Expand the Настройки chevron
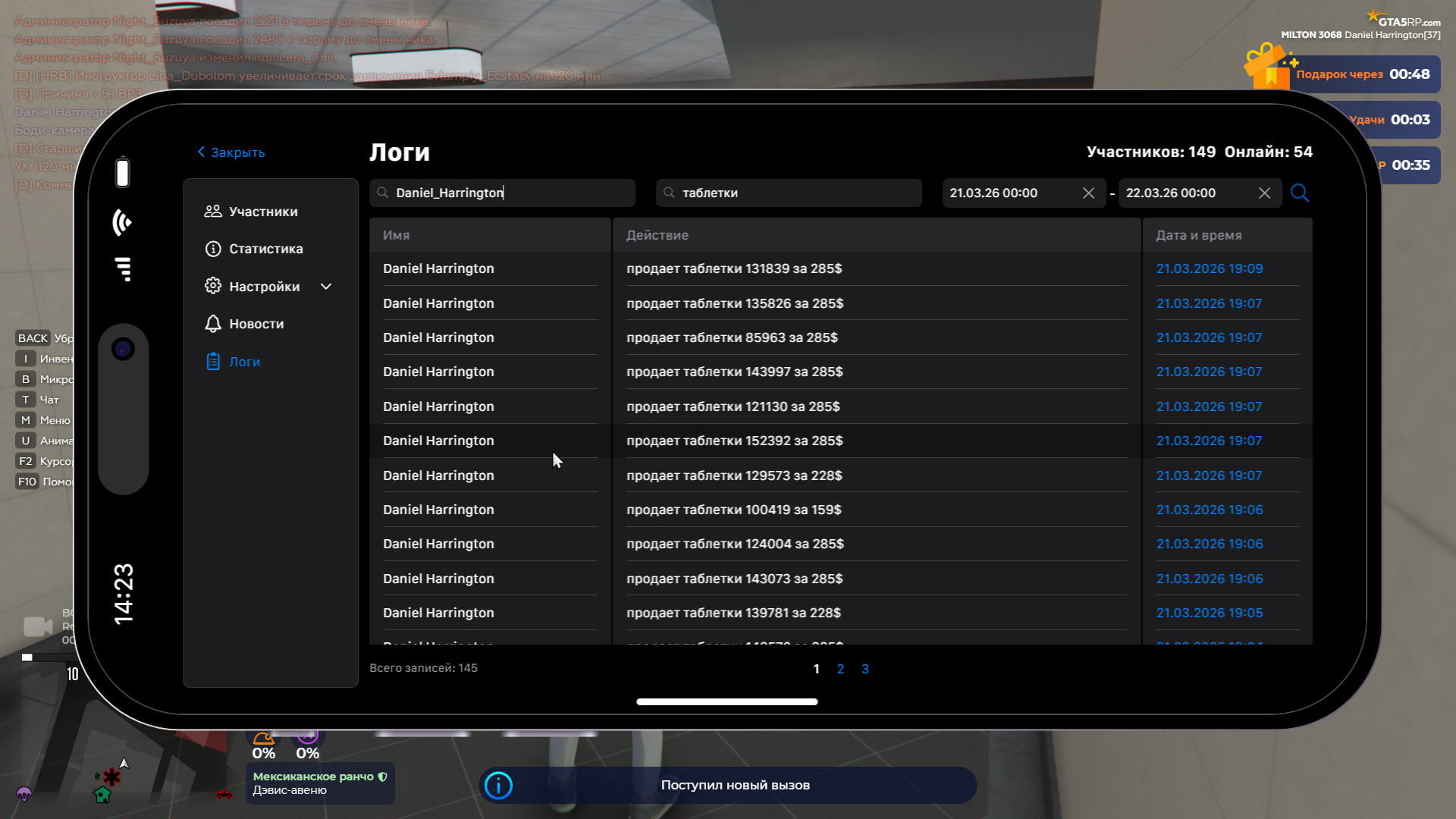This screenshot has width=1456, height=819. (326, 287)
